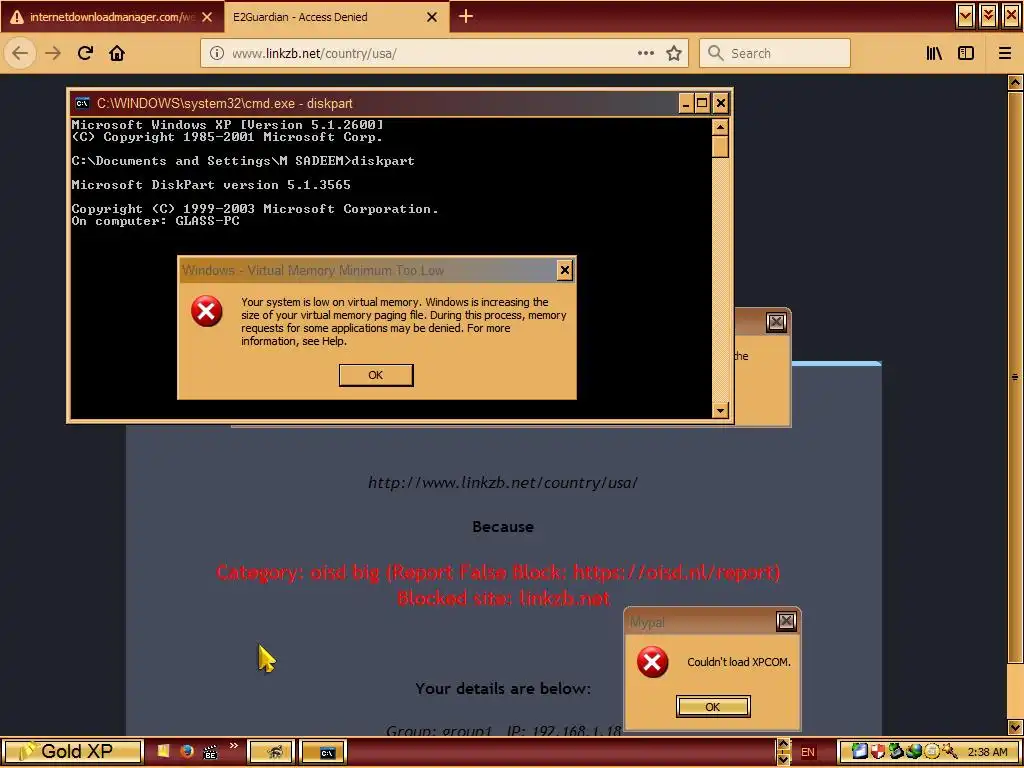Open the Gold XP start button
This screenshot has height=768, width=1024.
click(72, 752)
